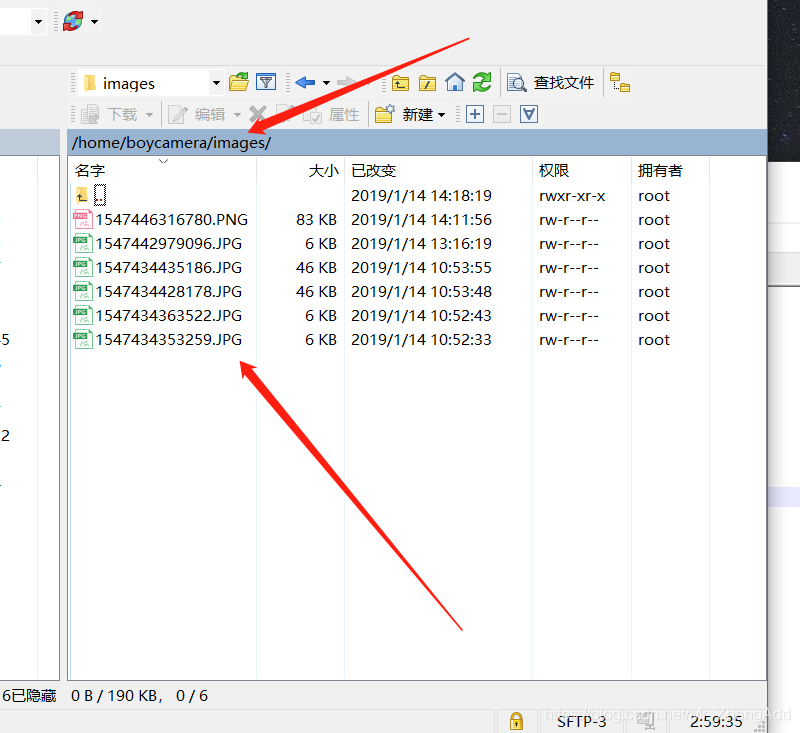The height and width of the screenshot is (733, 800).
Task: Click SFTP-3 protocol status text
Action: click(x=581, y=722)
